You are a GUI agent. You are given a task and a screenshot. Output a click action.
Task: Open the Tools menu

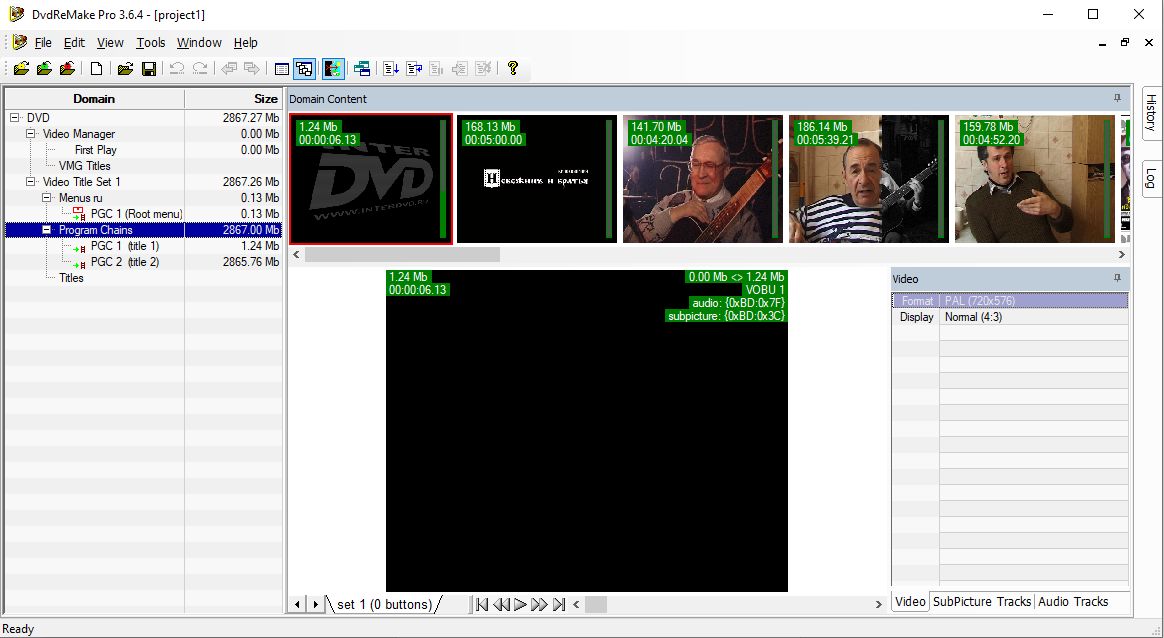pos(151,43)
